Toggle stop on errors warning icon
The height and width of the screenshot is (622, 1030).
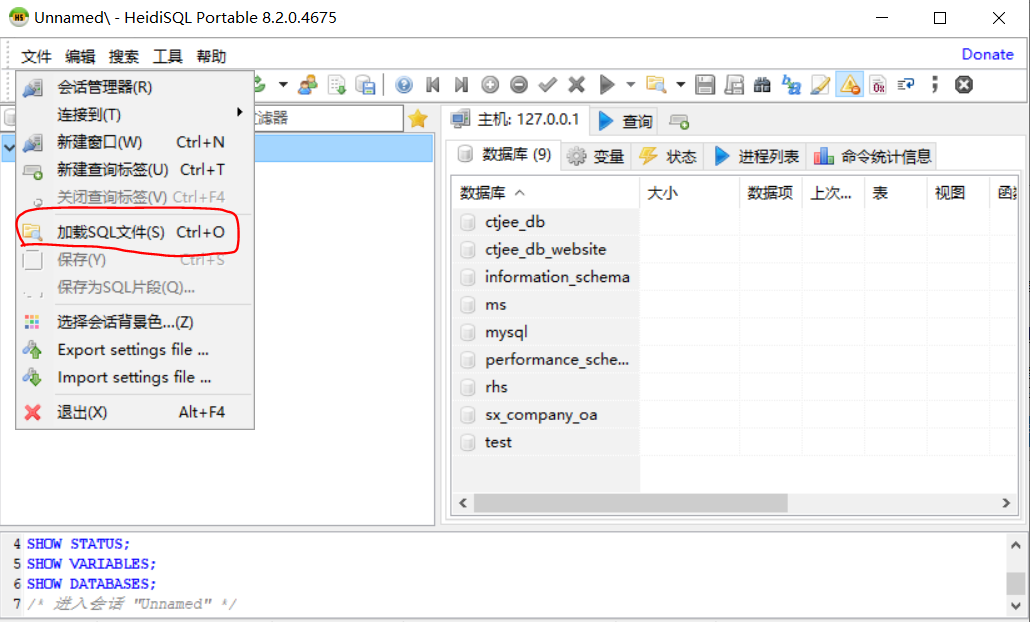tap(849, 85)
